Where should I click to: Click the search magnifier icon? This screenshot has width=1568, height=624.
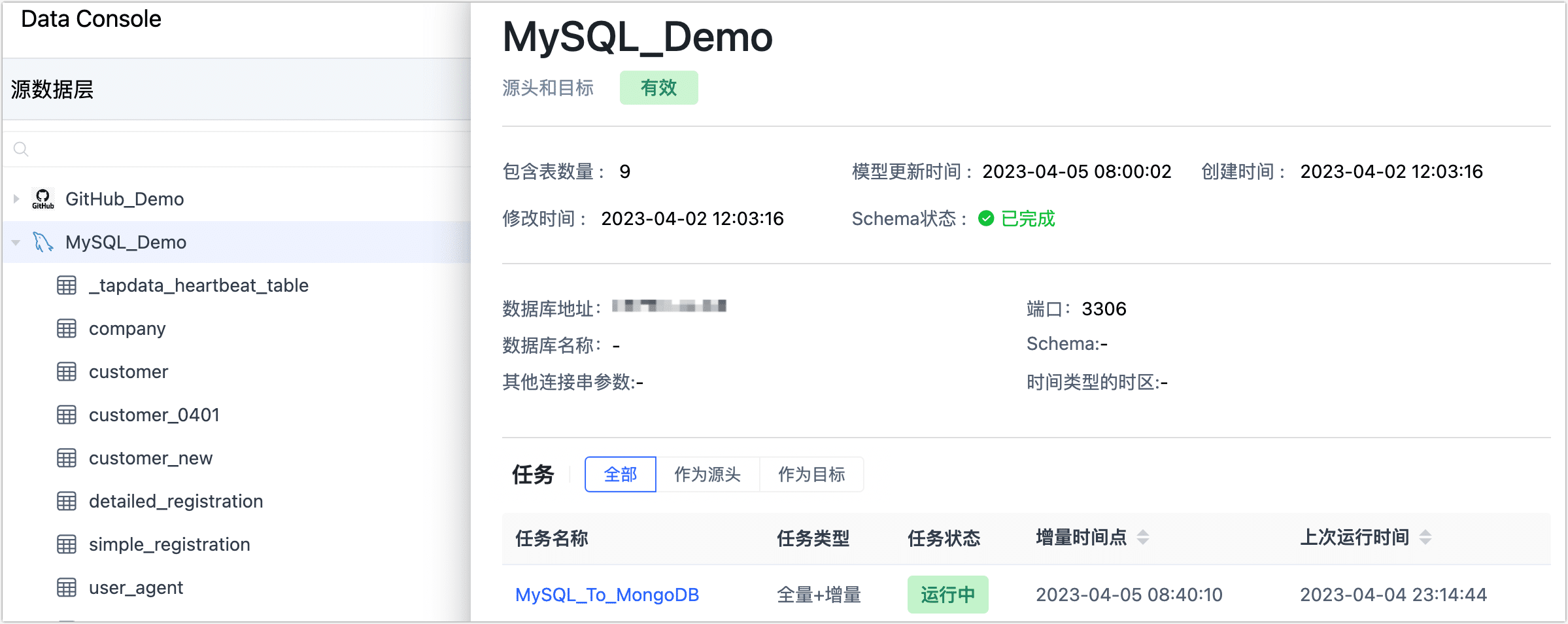[x=21, y=149]
